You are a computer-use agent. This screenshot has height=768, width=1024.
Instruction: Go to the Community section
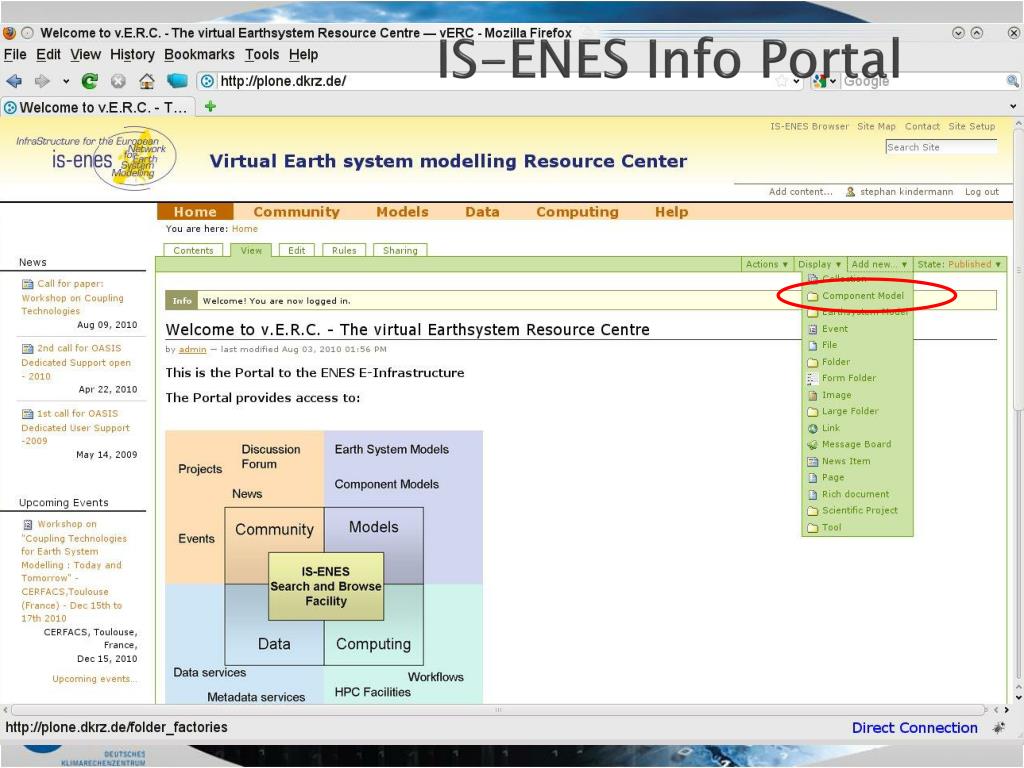click(x=296, y=212)
